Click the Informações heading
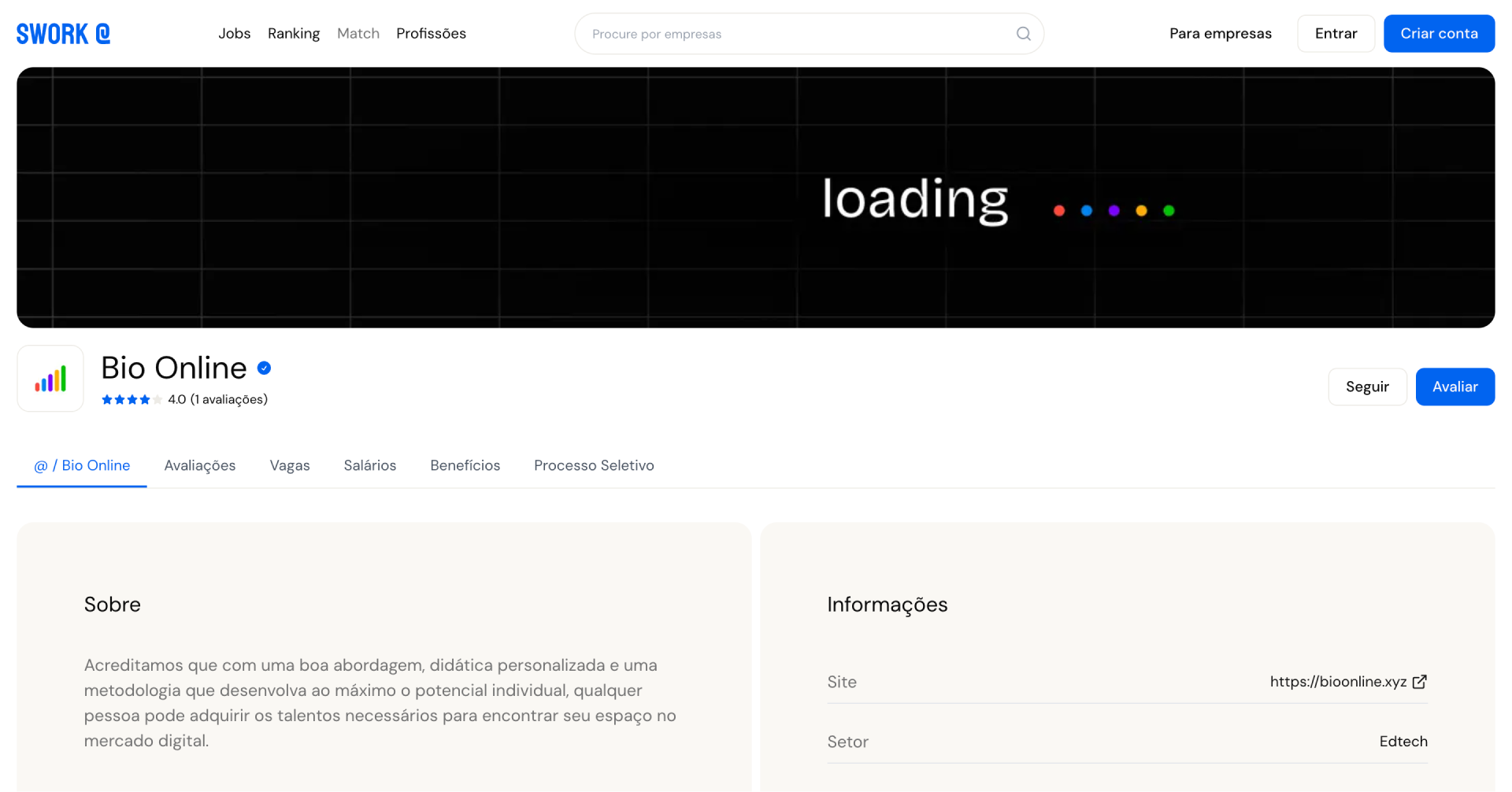Screen dimensions: 1512x792 coord(888,605)
